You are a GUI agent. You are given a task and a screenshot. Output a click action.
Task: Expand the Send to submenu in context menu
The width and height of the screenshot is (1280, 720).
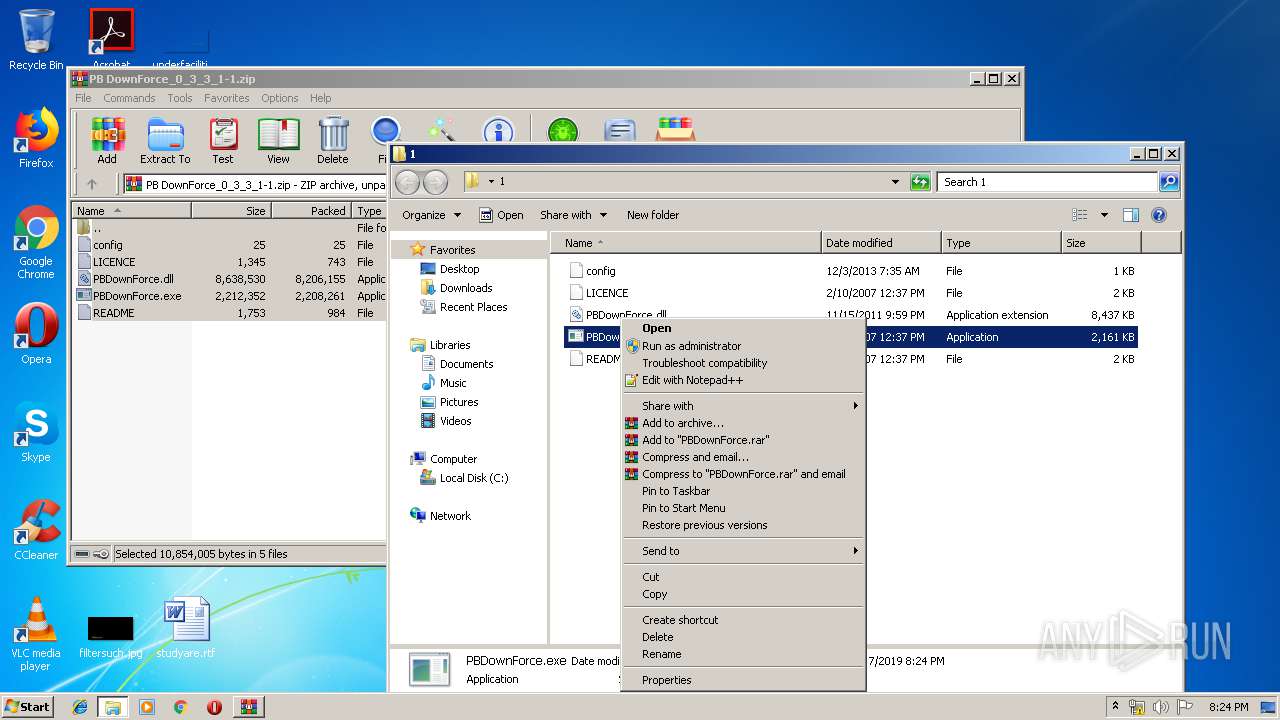(742, 551)
